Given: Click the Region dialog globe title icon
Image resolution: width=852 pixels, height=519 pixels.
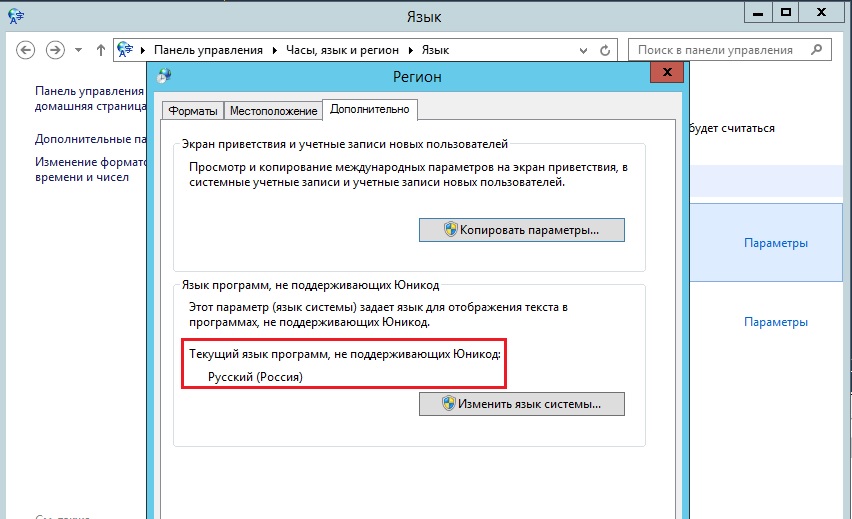Looking at the screenshot, I should coord(164,76).
